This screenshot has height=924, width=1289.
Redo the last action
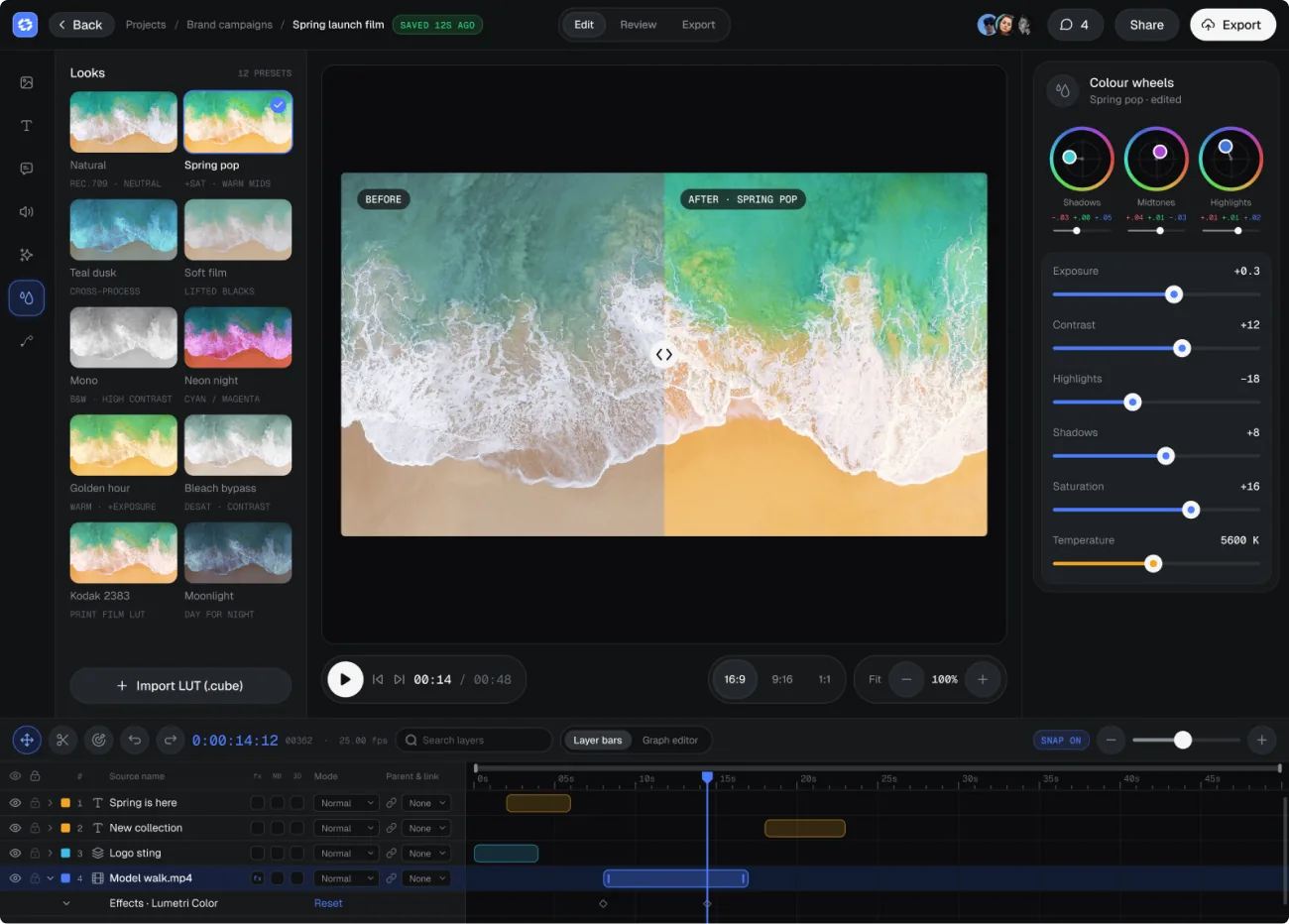tap(171, 740)
